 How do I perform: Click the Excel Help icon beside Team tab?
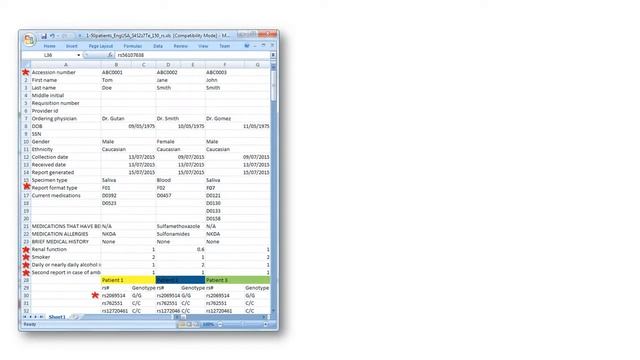coord(247,46)
